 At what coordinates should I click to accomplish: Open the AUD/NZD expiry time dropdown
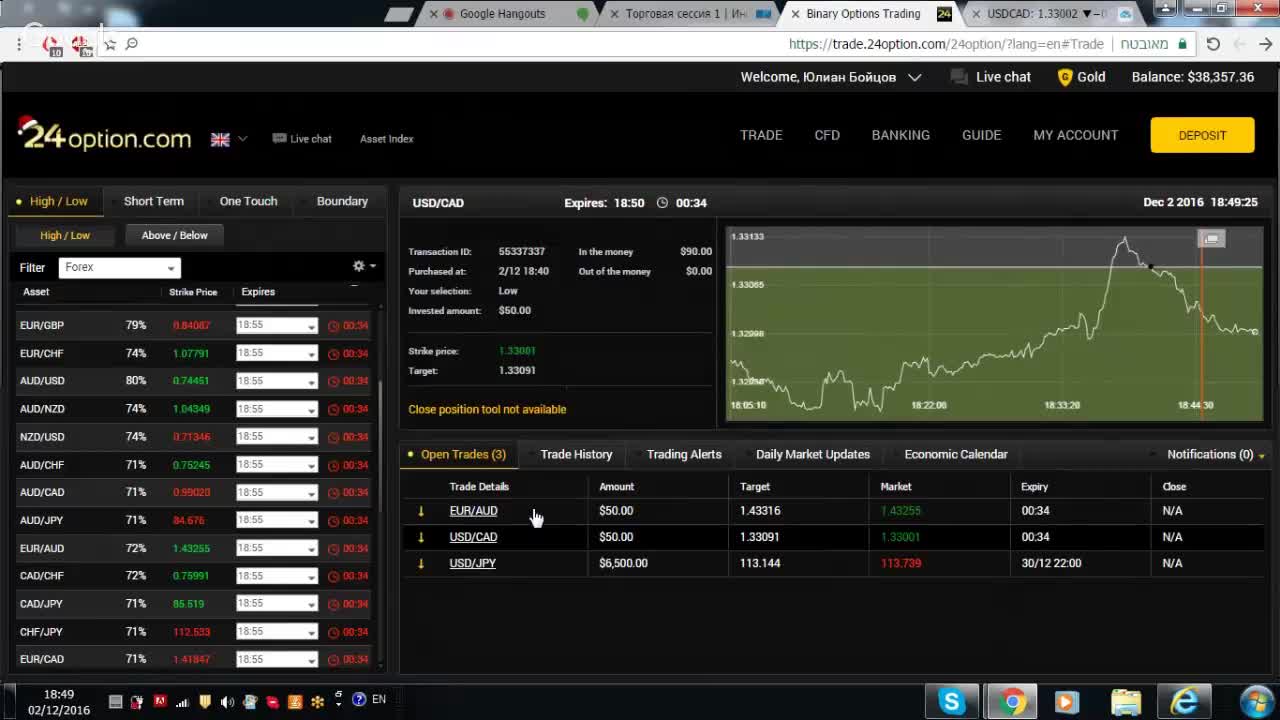[276, 409]
